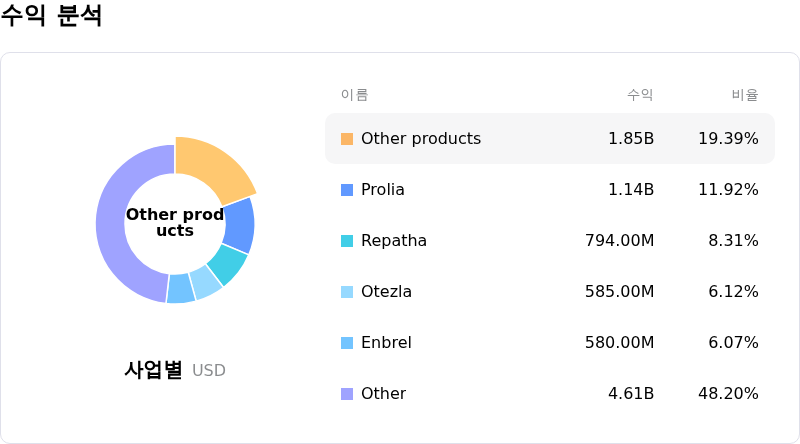Click the blue Prolia legend swatch

347,190
